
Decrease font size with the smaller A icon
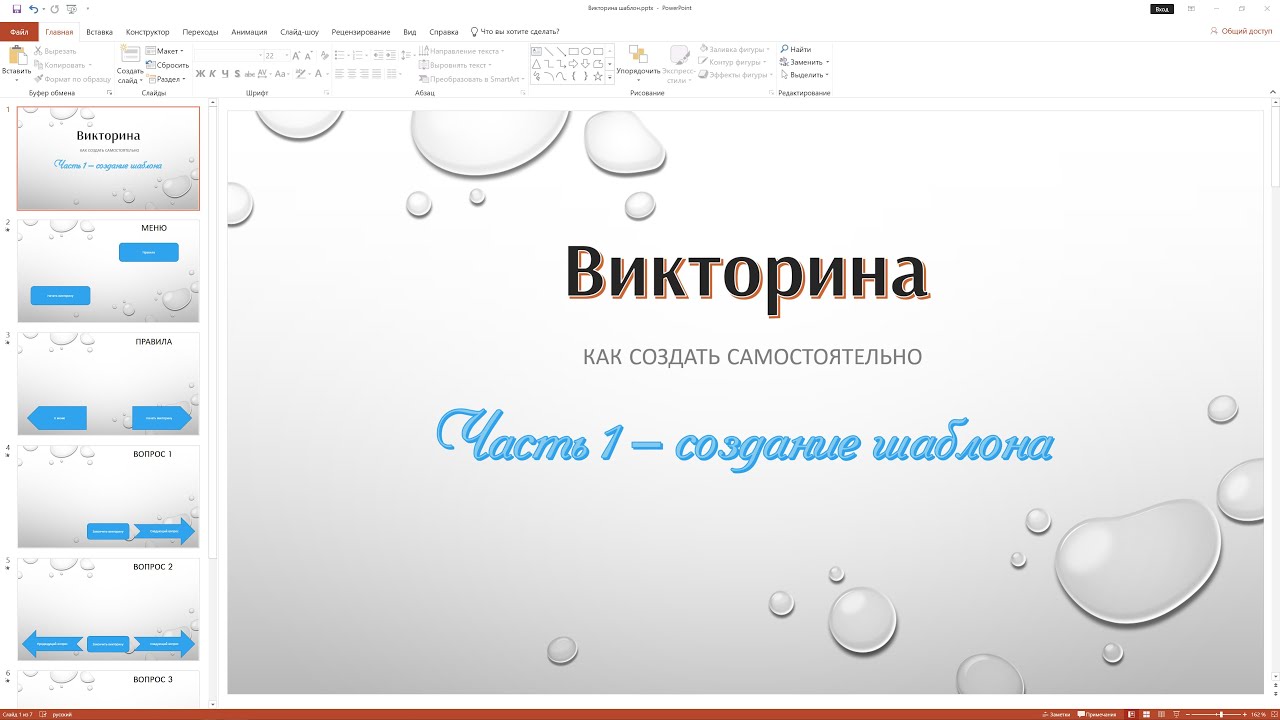309,56
